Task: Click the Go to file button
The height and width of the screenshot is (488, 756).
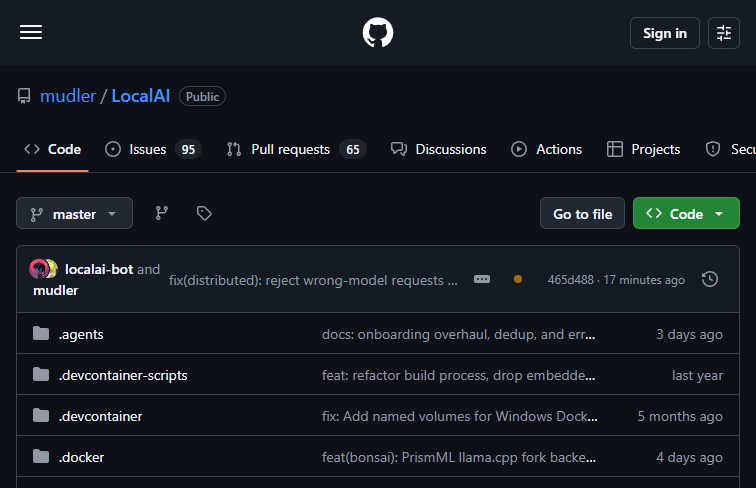Action: tap(582, 213)
